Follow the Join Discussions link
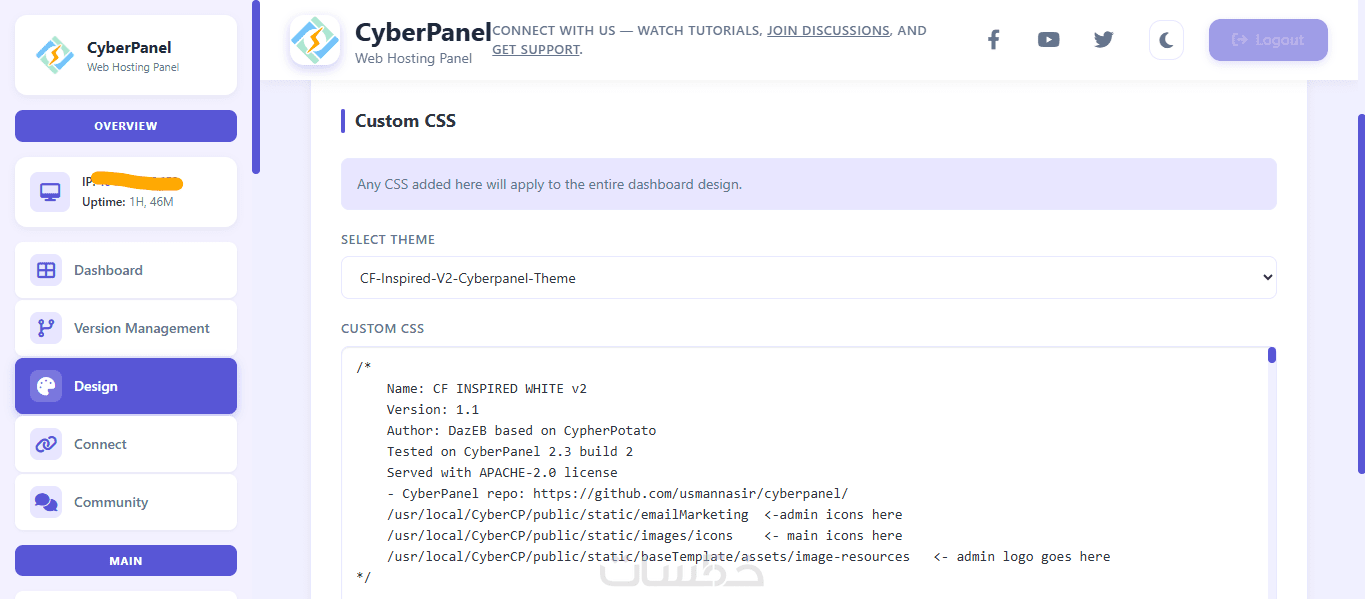 coord(828,31)
